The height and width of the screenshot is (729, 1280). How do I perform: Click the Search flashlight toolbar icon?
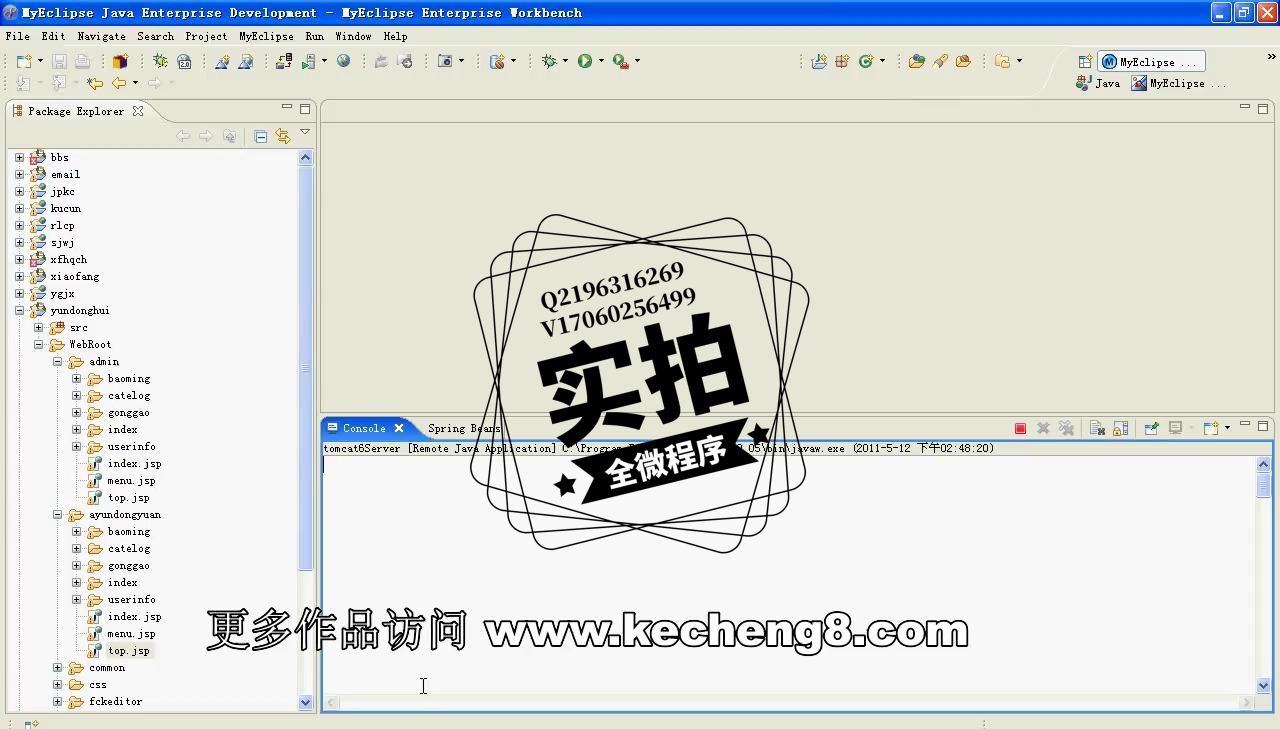940,61
